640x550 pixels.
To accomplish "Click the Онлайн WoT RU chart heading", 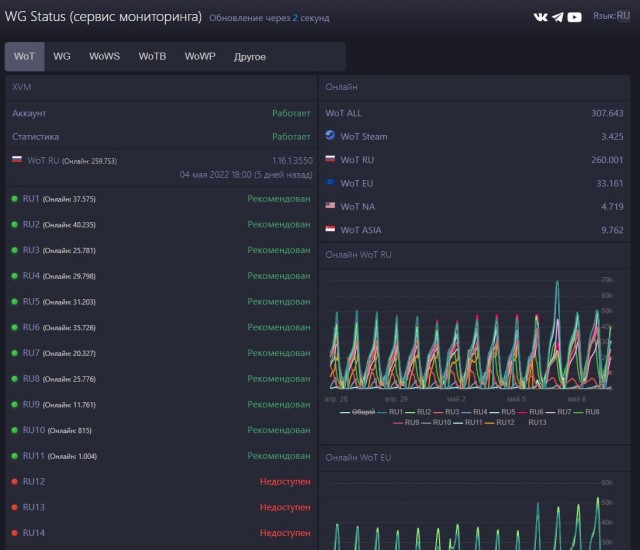I will [358, 255].
